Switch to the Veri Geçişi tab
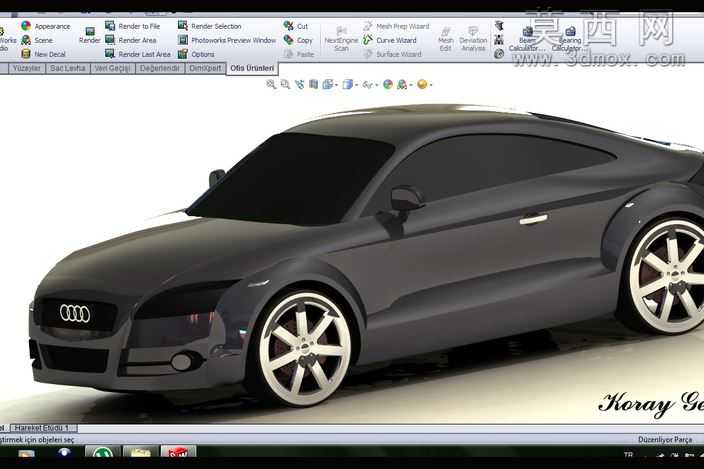This screenshot has width=704, height=469. point(113,68)
